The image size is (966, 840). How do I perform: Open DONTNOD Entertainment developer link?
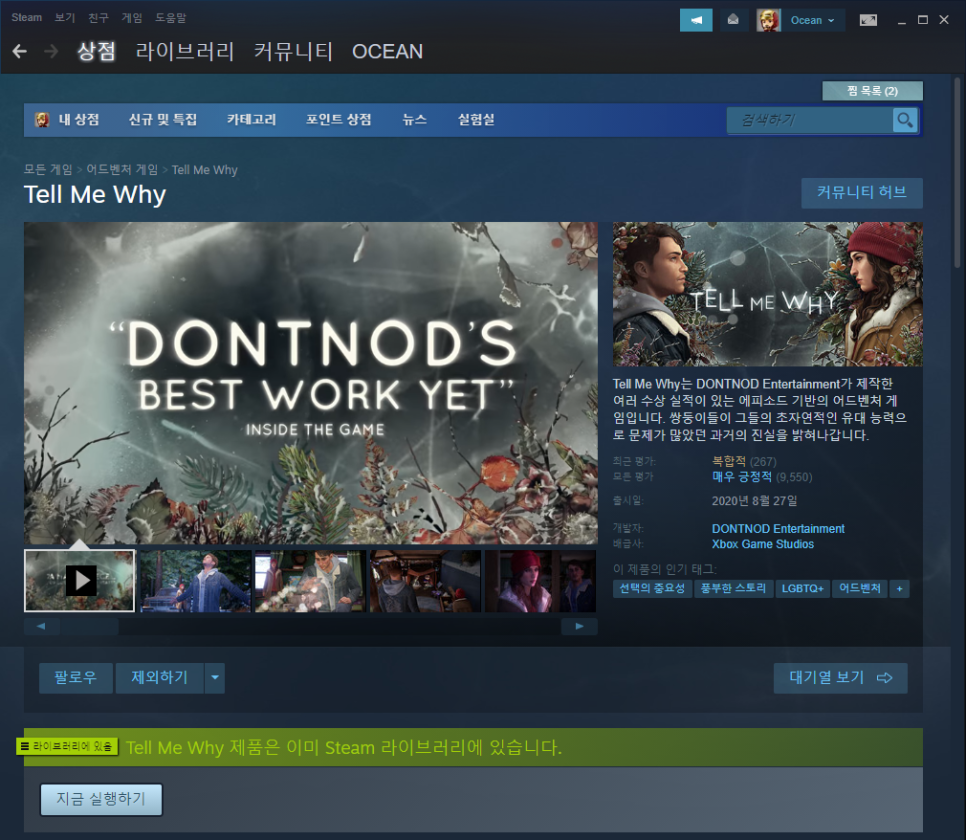[778, 529]
